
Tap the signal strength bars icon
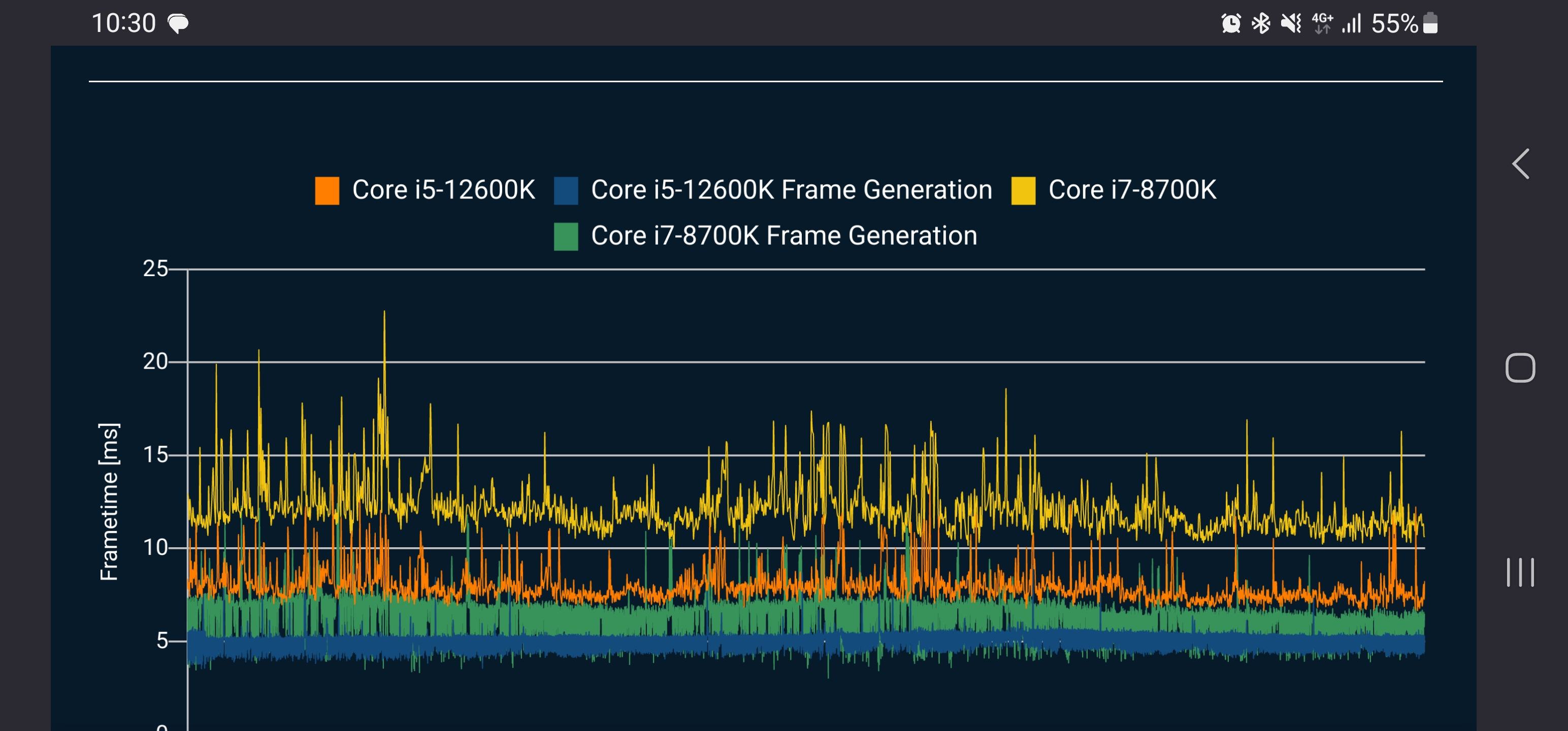(1351, 24)
